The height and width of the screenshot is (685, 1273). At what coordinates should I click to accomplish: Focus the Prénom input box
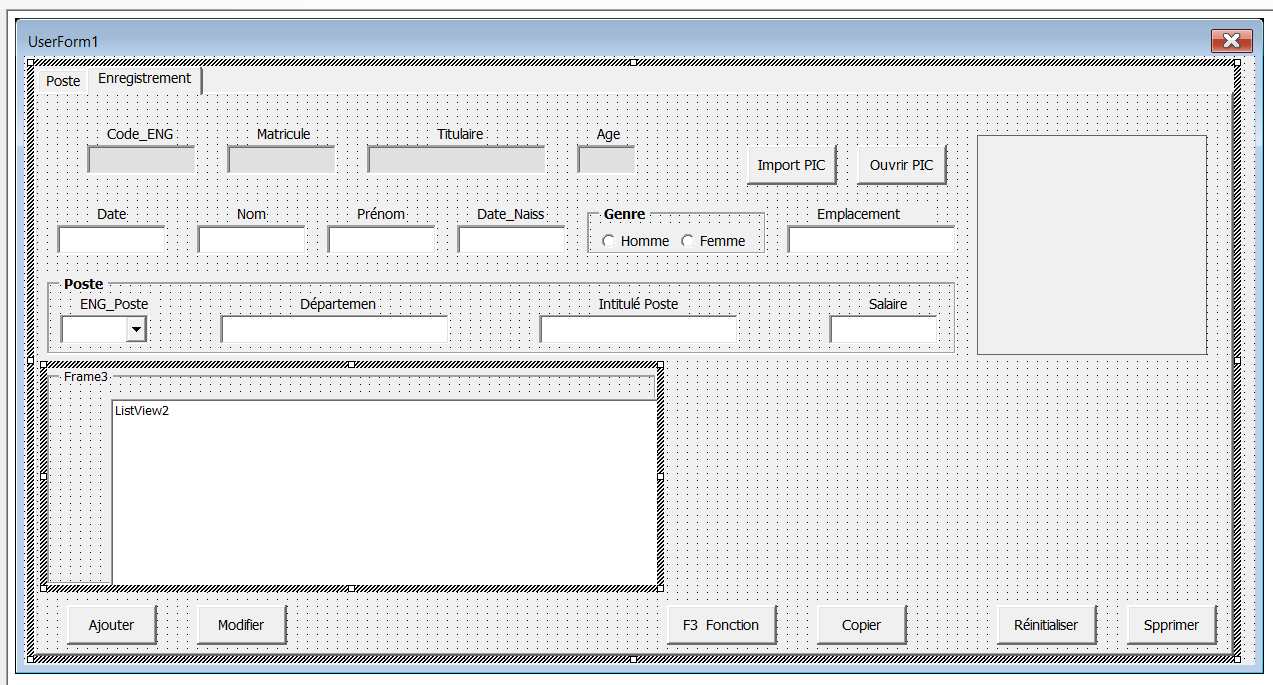pyautogui.click(x=381, y=240)
